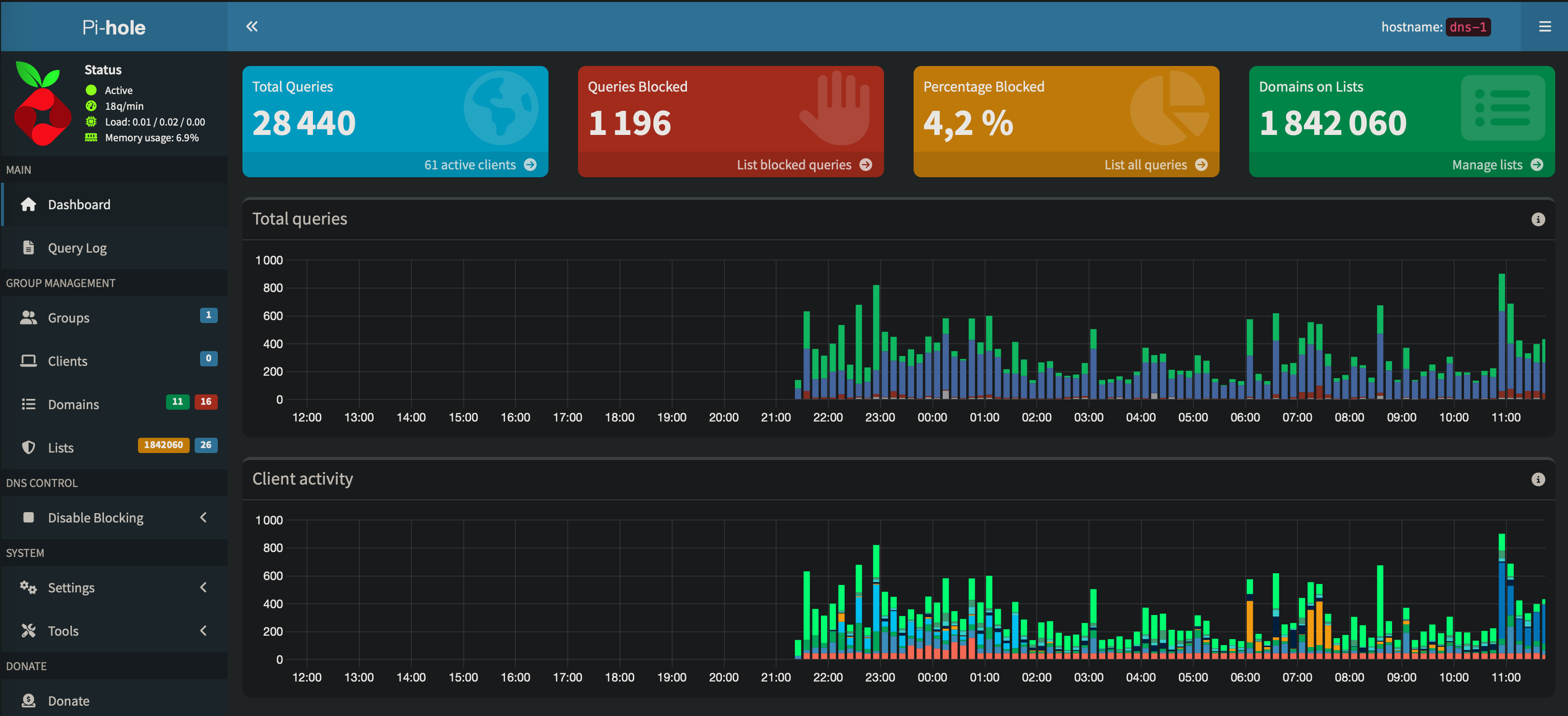Viewport: 1568px width, 716px height.
Task: Click the Query Log document icon
Action: tap(28, 248)
